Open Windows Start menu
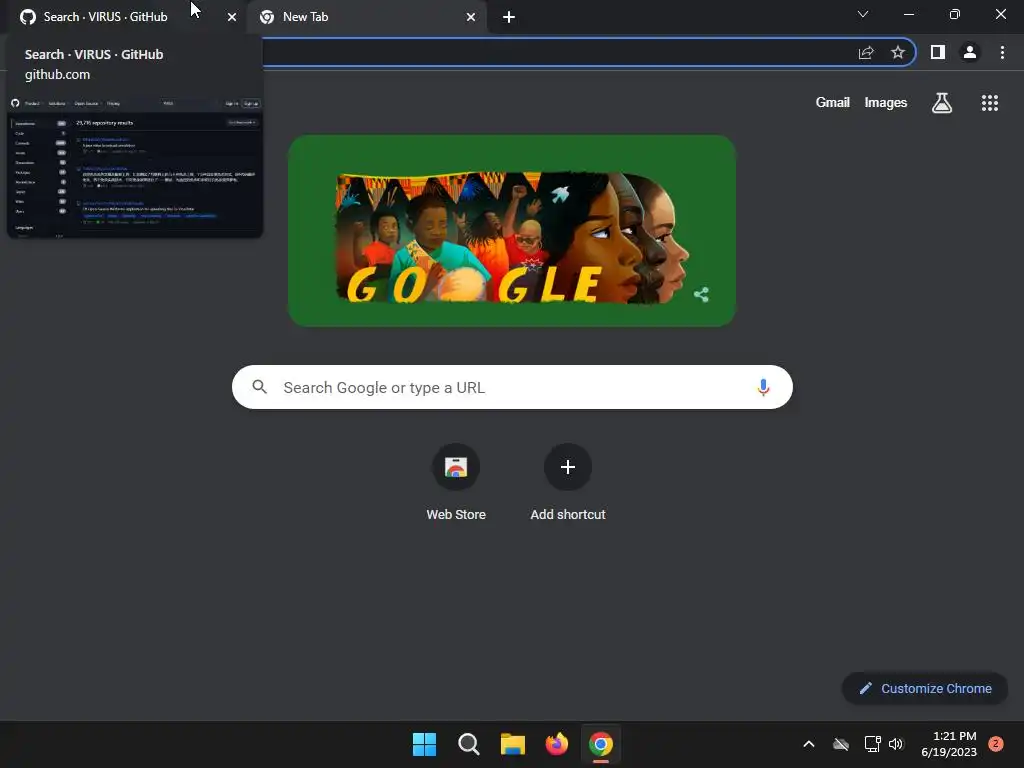Screen dimensions: 1024x768 pos(424,744)
